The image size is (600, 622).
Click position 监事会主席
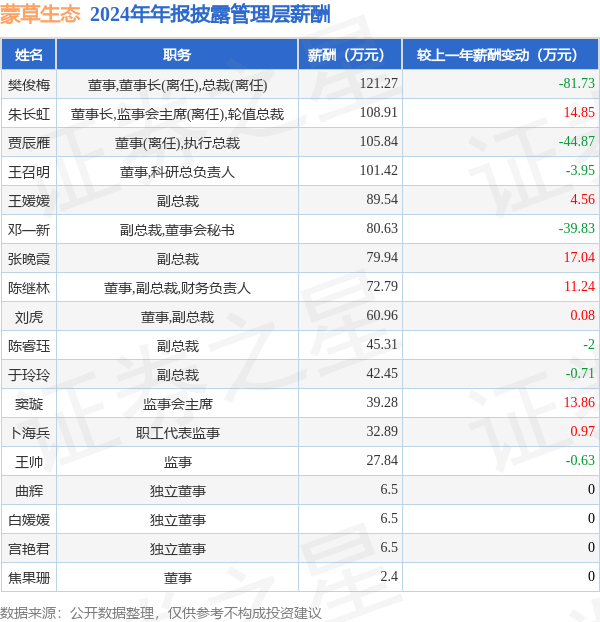pyautogui.click(x=177, y=404)
